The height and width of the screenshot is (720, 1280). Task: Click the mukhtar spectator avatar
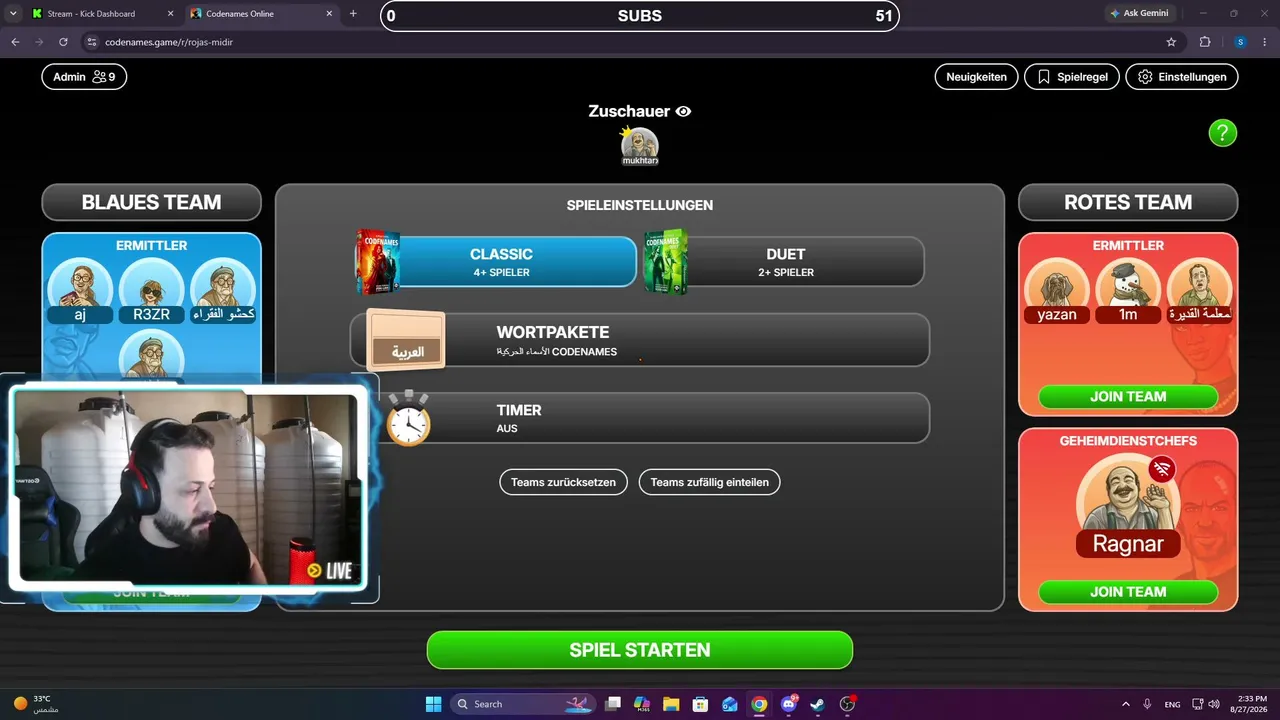click(x=640, y=146)
